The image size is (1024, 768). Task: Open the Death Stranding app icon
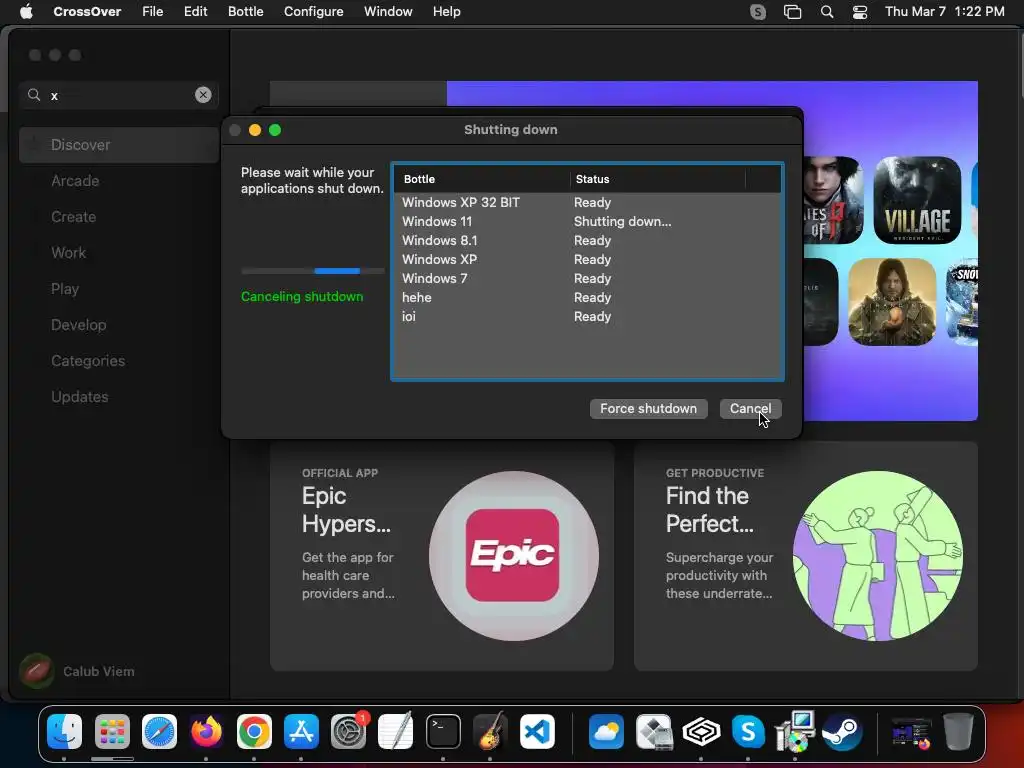[x=892, y=302]
